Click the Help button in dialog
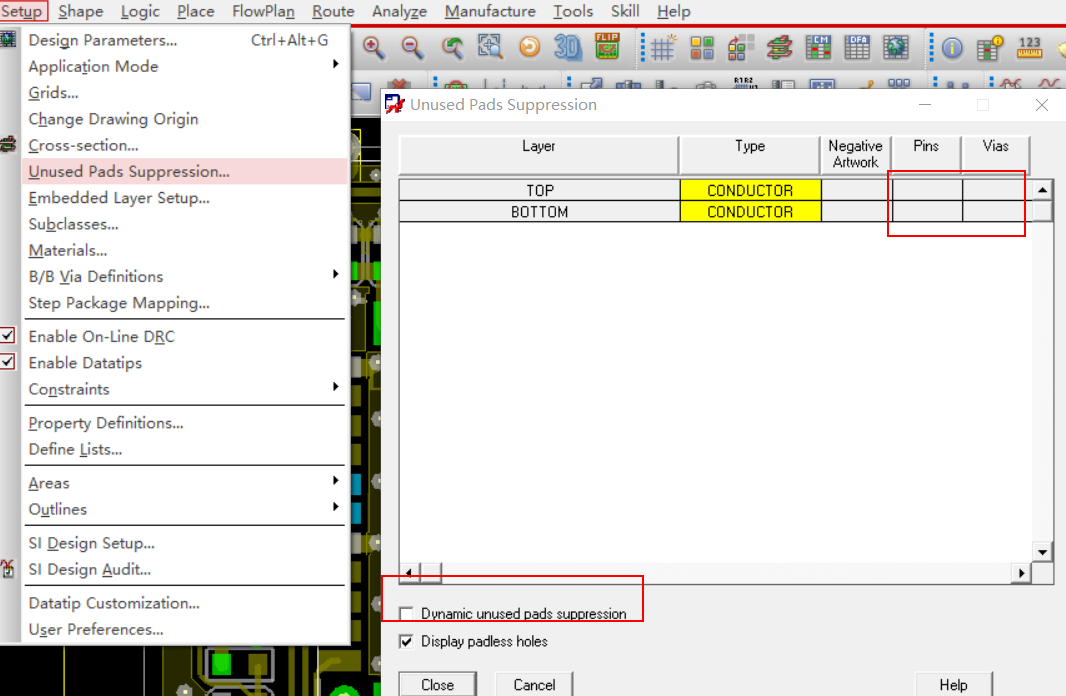The height and width of the screenshot is (696, 1066). pyautogui.click(x=953, y=684)
